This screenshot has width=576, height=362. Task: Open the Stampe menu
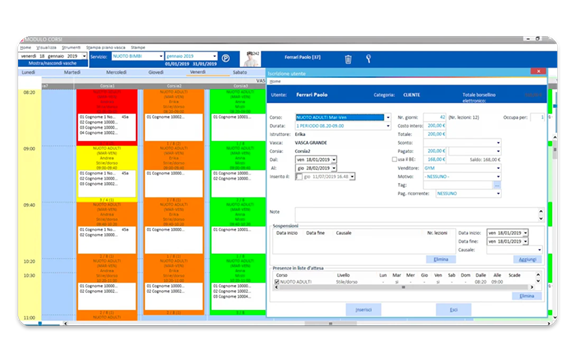[x=138, y=48]
